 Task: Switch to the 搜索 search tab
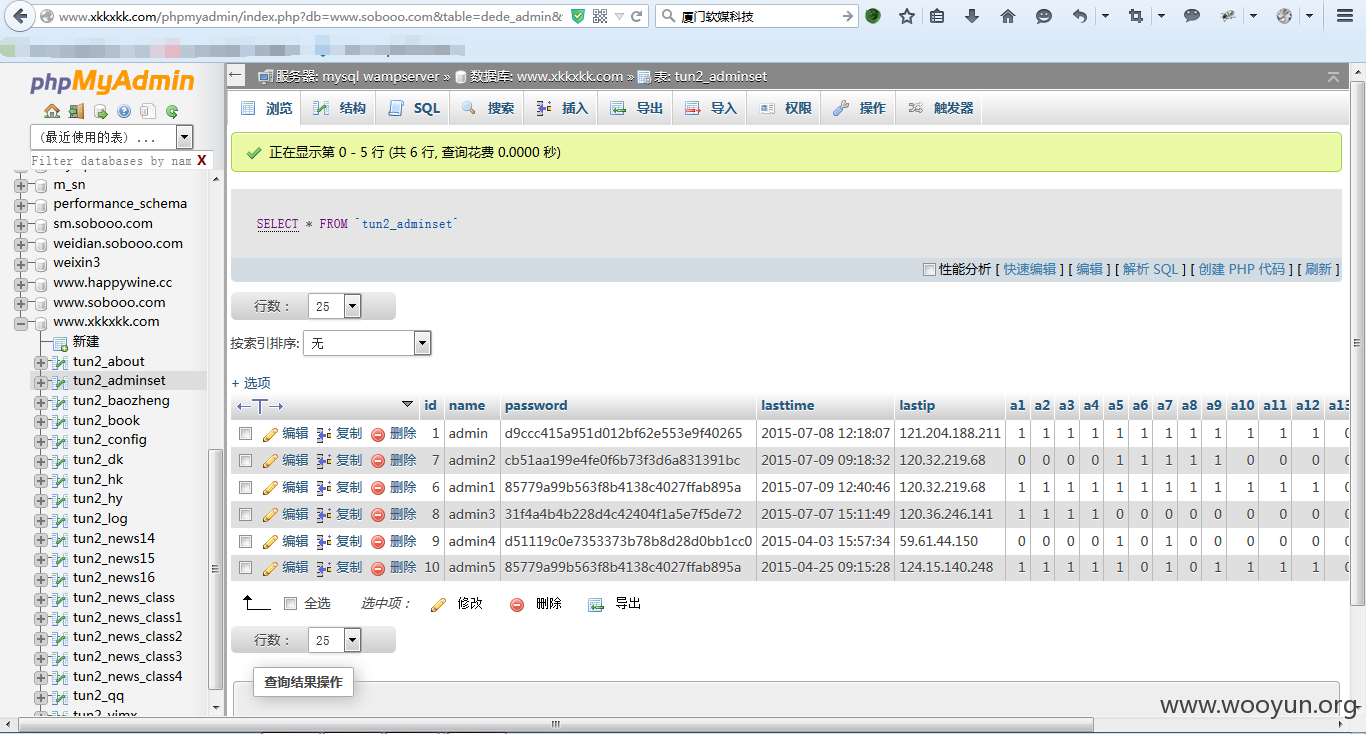tap(488, 108)
